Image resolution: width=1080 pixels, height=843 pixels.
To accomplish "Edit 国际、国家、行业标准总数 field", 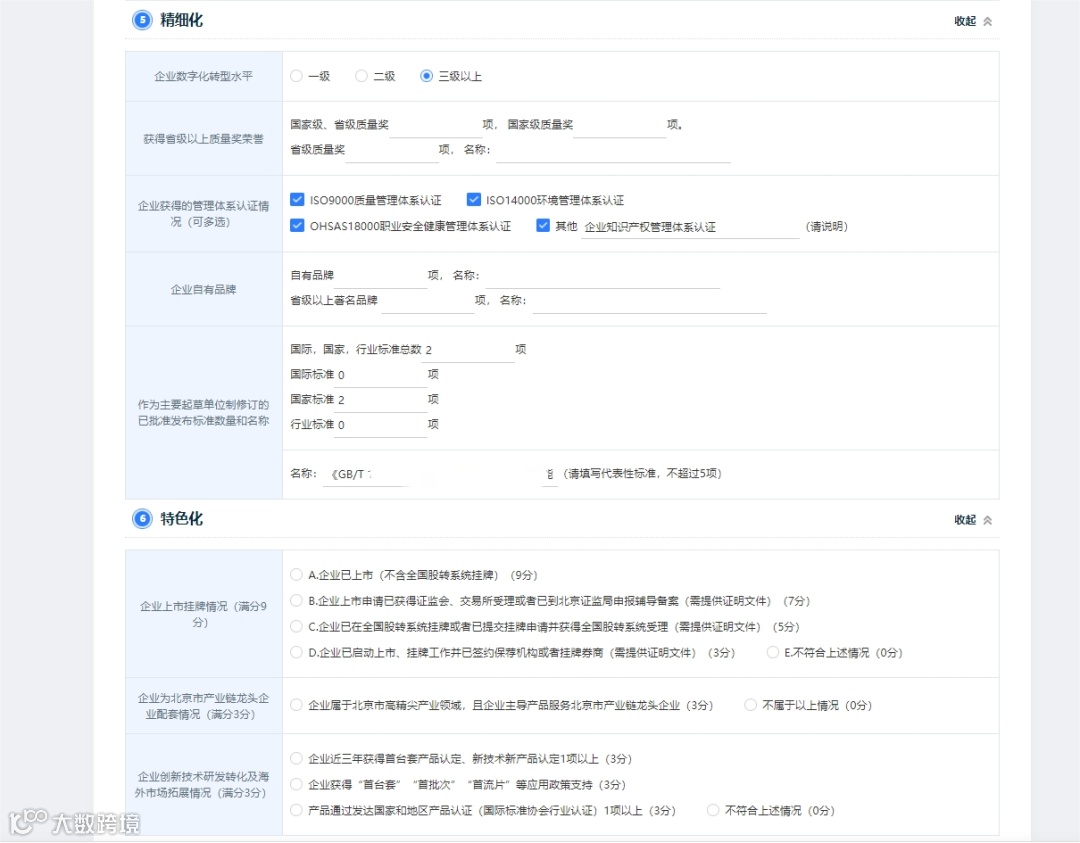I will tap(468, 351).
